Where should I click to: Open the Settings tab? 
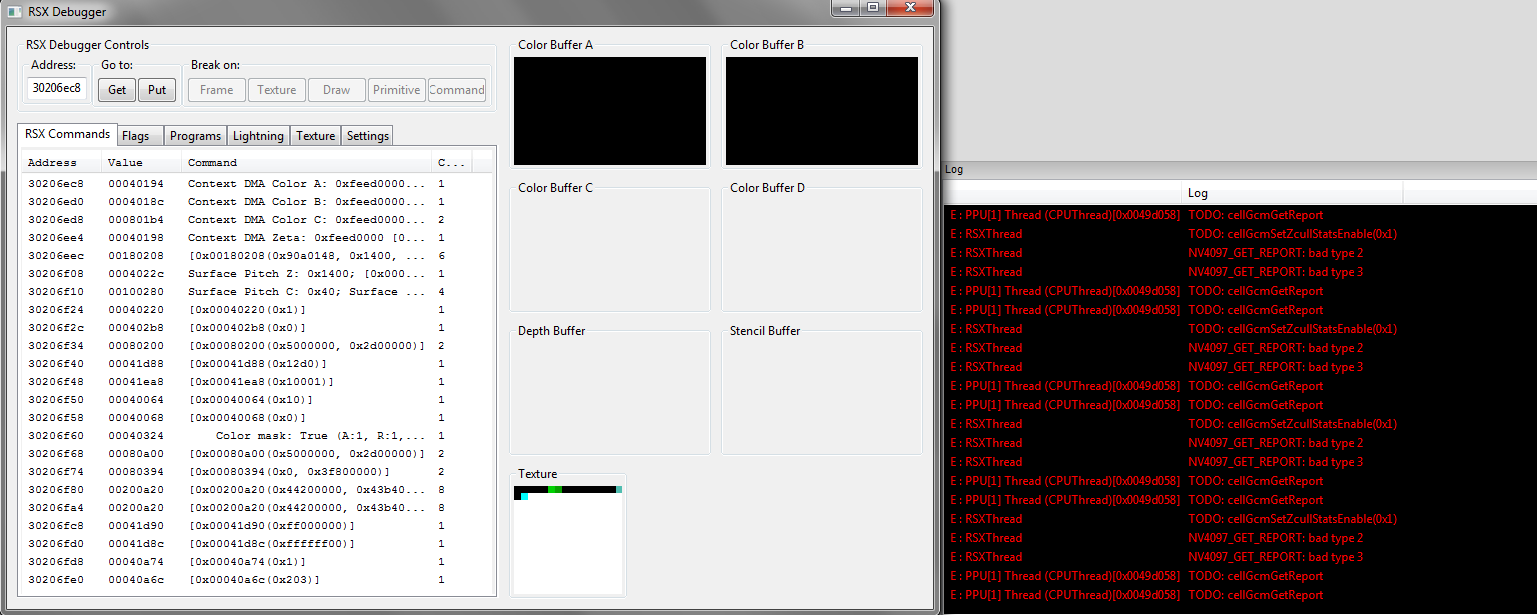pyautogui.click(x=367, y=136)
